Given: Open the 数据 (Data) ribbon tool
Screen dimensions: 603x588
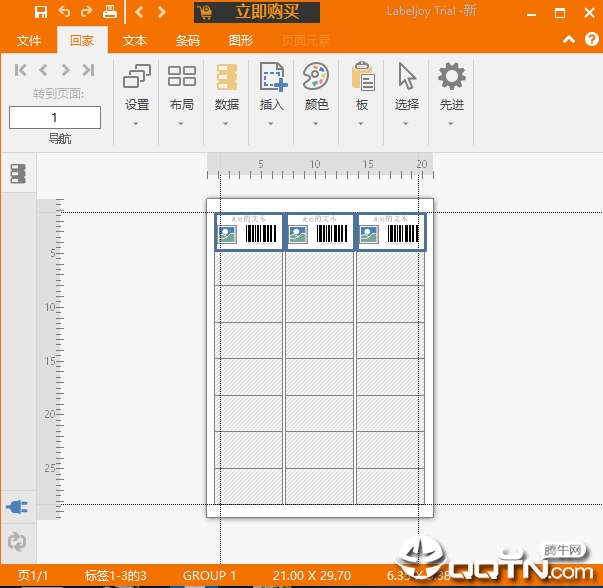Looking at the screenshot, I should tap(227, 87).
